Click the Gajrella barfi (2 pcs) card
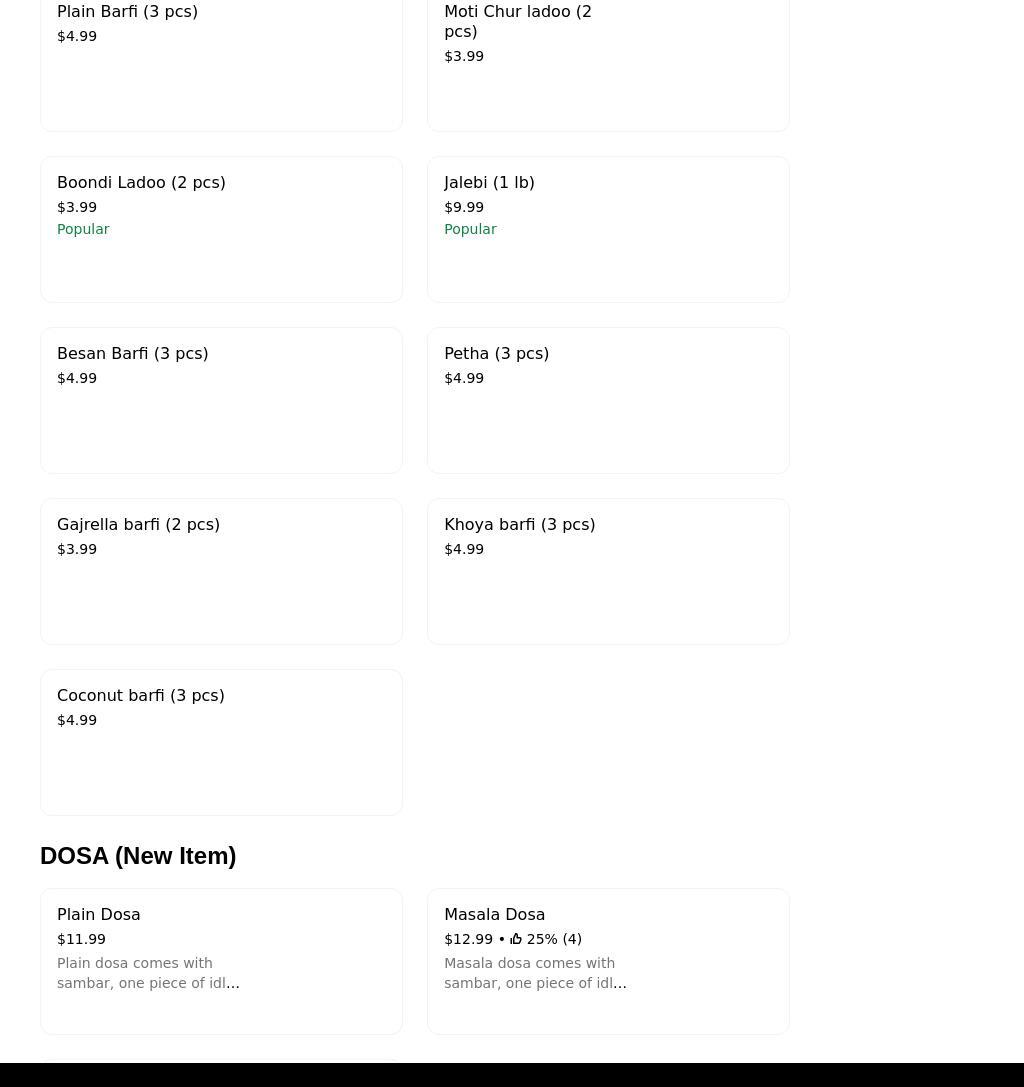Viewport: 1024px width, 1087px height. 221,571
